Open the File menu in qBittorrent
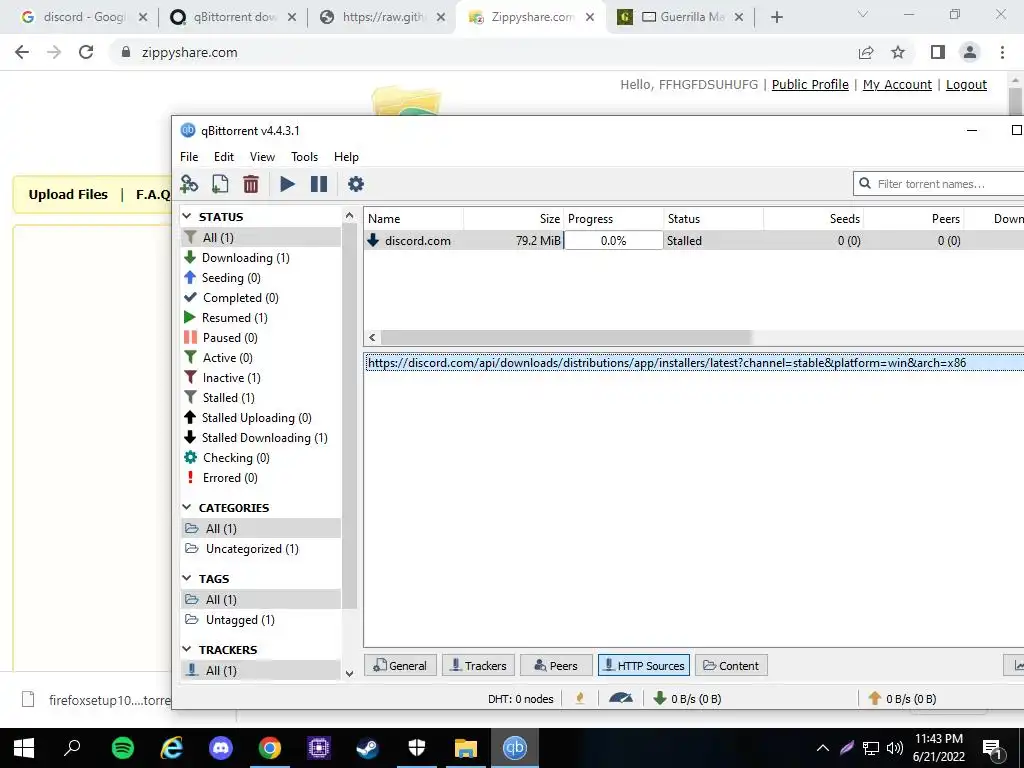1024x768 pixels. (x=189, y=157)
